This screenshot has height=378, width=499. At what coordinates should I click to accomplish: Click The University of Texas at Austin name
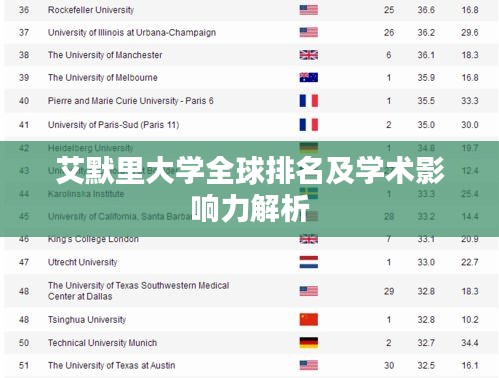[x=111, y=366]
